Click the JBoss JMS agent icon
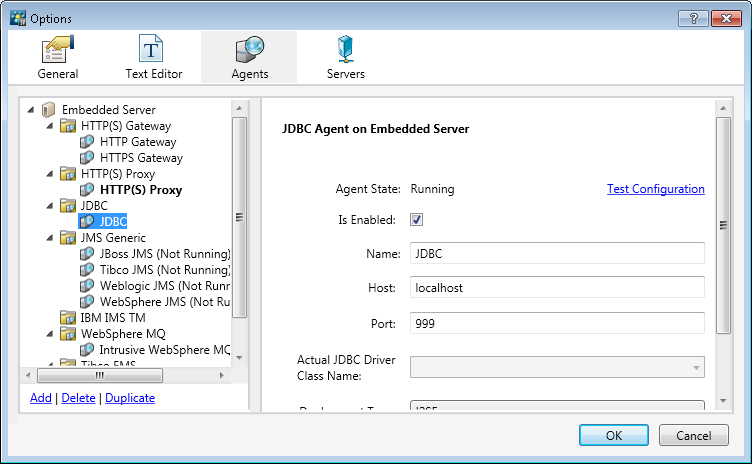The height and width of the screenshot is (464, 752). [x=87, y=254]
